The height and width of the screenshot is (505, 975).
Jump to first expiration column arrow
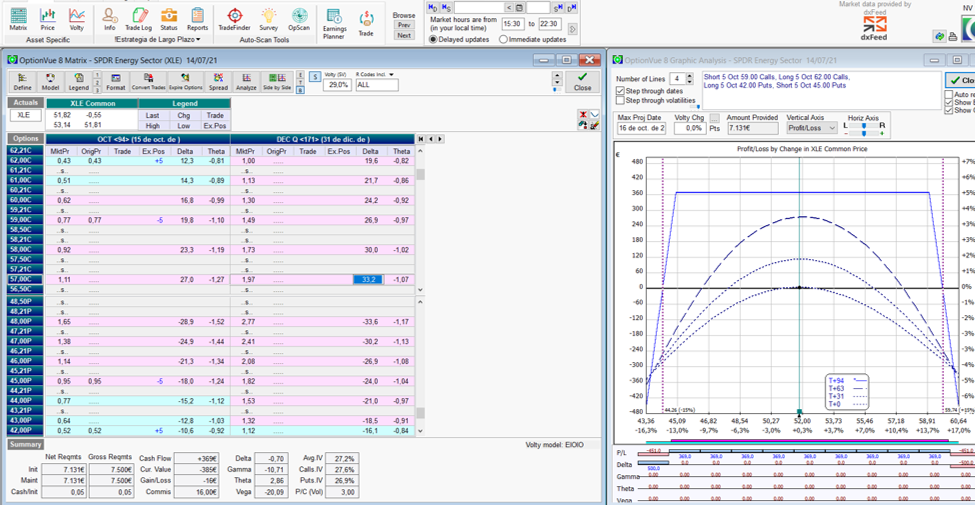[421, 138]
